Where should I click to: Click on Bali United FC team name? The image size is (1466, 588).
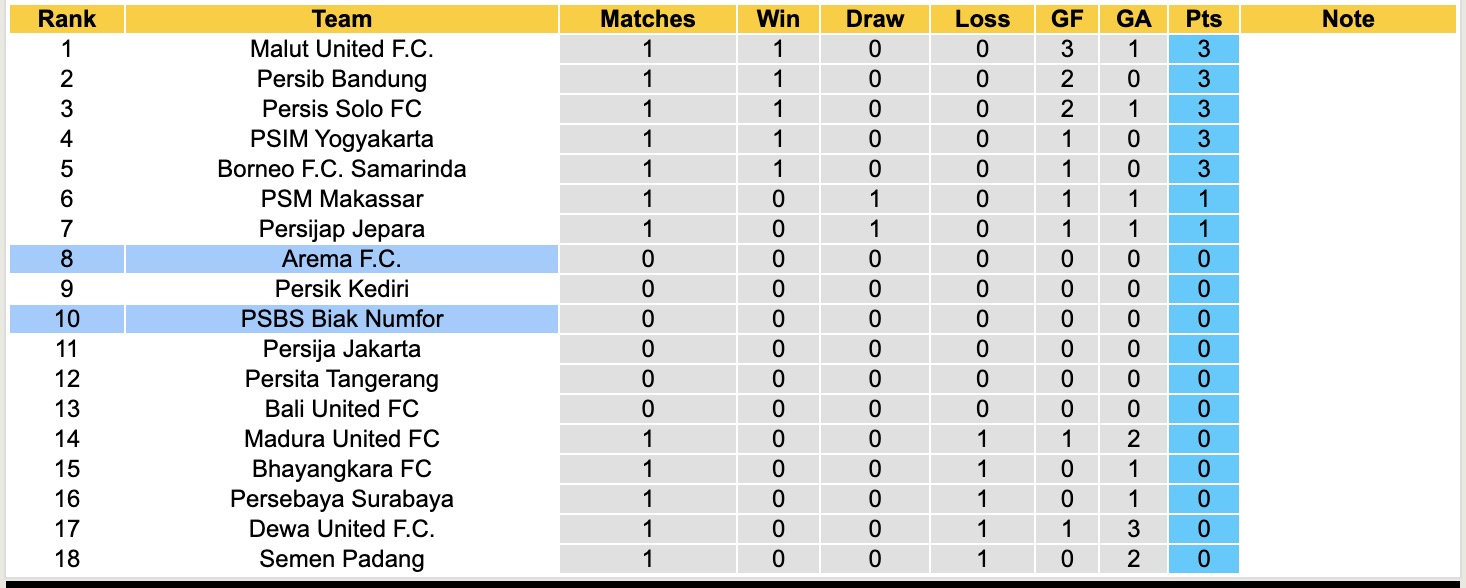[x=341, y=409]
